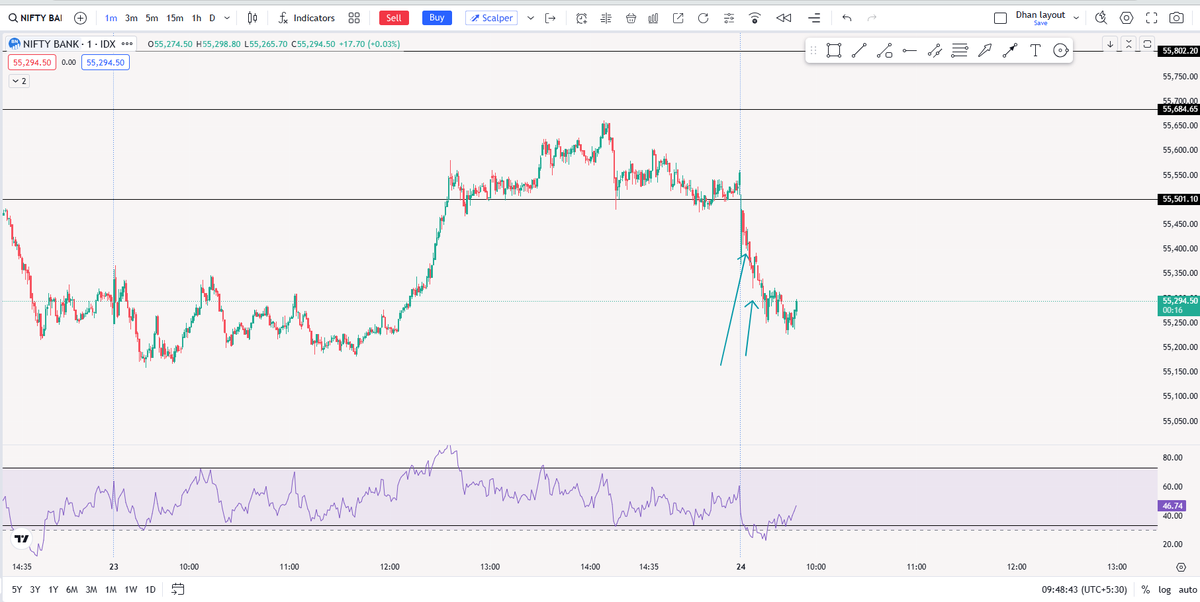The image size is (1200, 602).
Task: Open the option chain ladder icon
Action: tap(606, 18)
